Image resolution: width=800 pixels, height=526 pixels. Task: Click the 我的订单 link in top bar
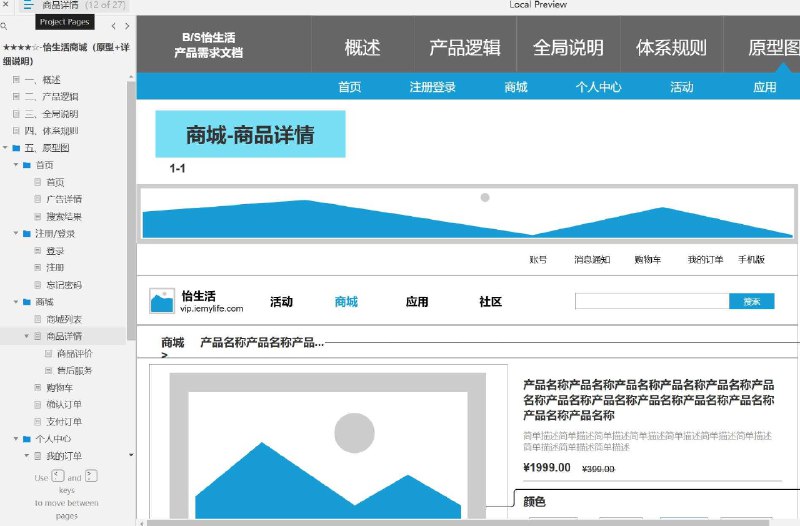[705, 260]
